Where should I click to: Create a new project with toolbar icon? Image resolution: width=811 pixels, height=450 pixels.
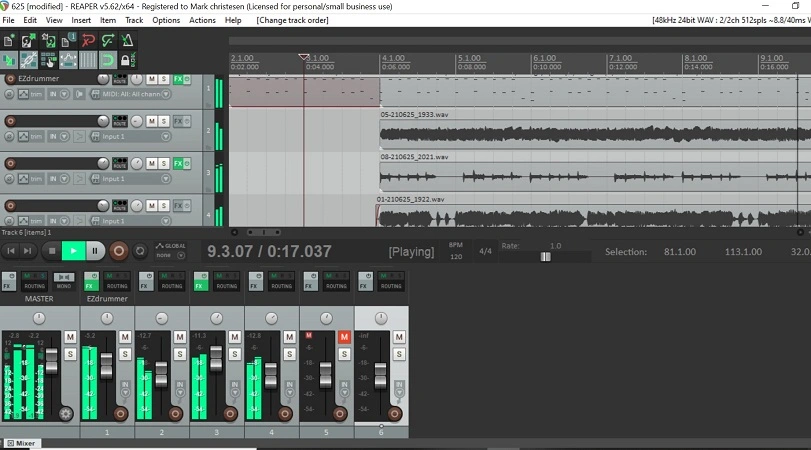(x=9, y=40)
